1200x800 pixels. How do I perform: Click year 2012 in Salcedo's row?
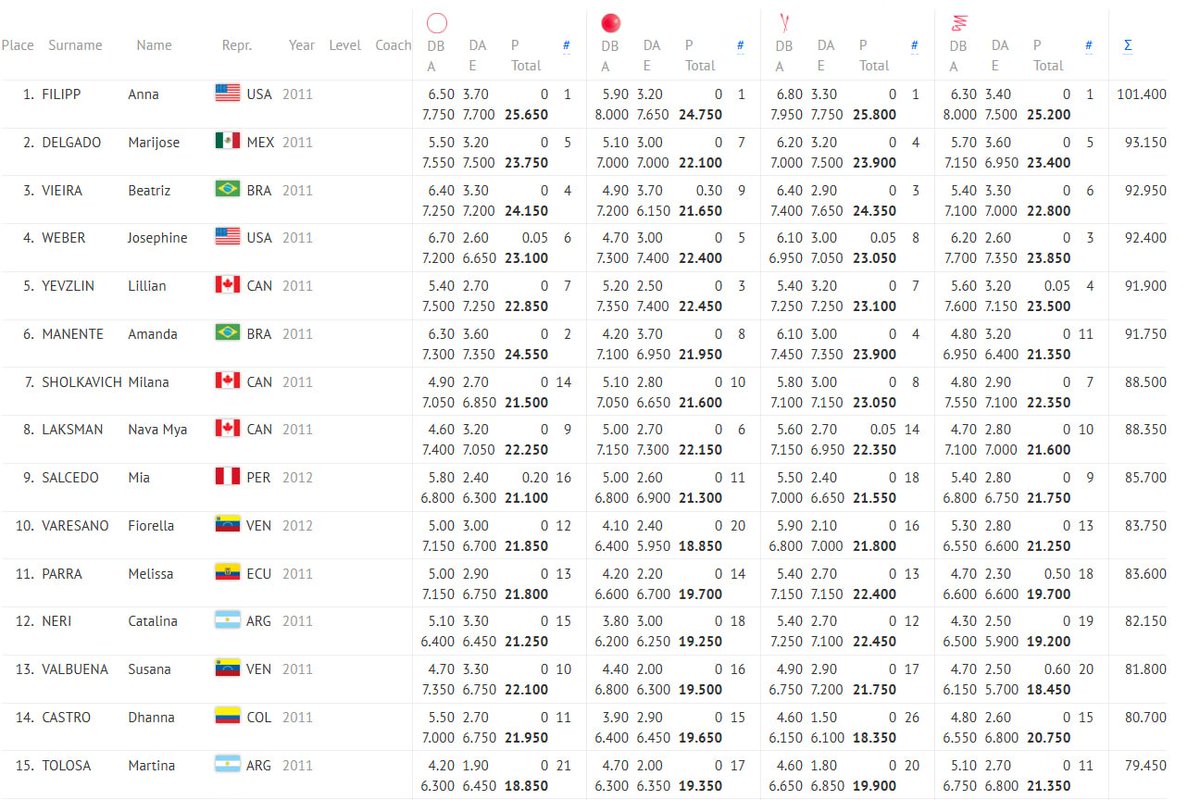tap(298, 477)
